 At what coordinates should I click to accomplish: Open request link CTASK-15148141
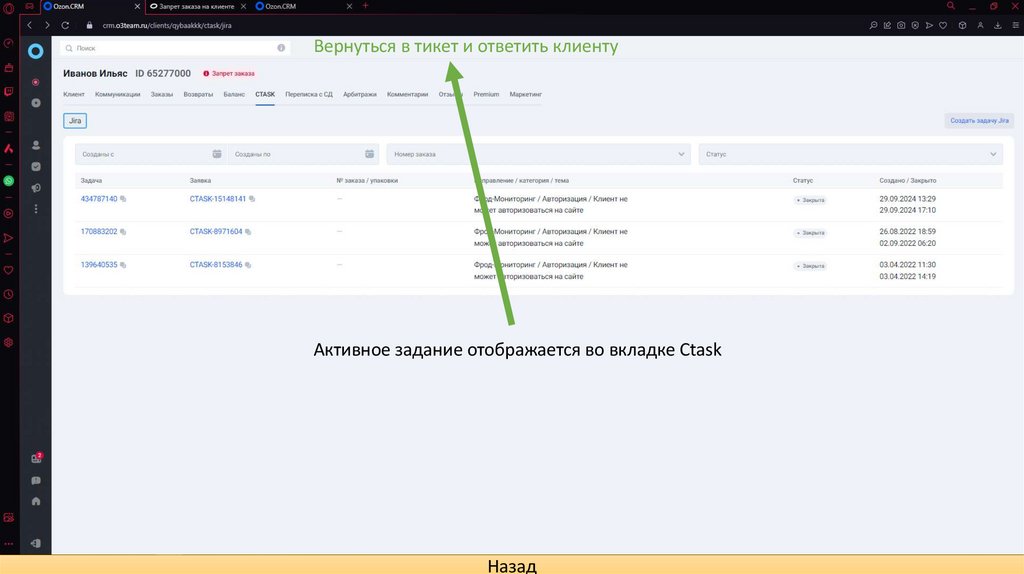[x=217, y=199]
